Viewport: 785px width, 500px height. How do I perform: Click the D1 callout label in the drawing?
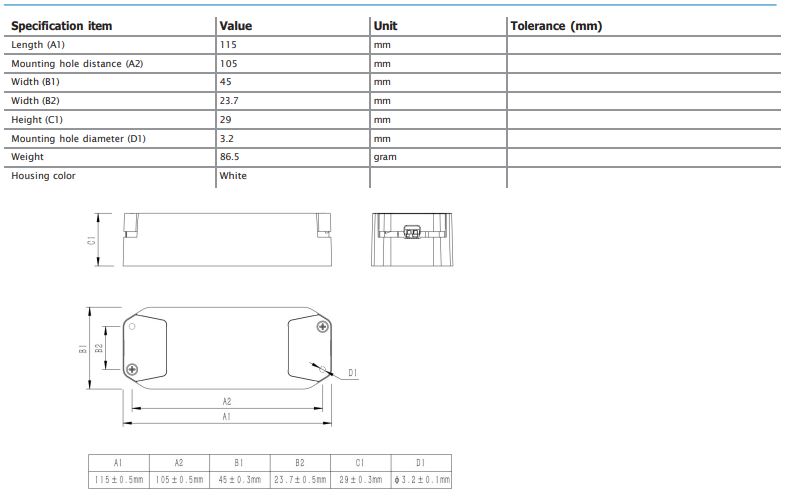pyautogui.click(x=352, y=373)
